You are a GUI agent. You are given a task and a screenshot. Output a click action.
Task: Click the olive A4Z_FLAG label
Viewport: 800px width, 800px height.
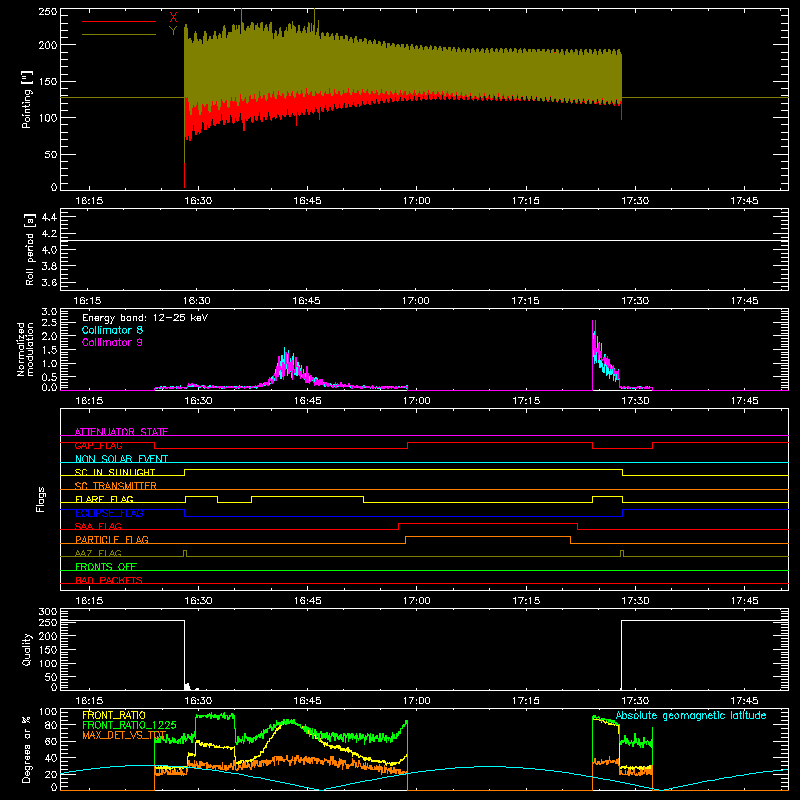[98, 553]
